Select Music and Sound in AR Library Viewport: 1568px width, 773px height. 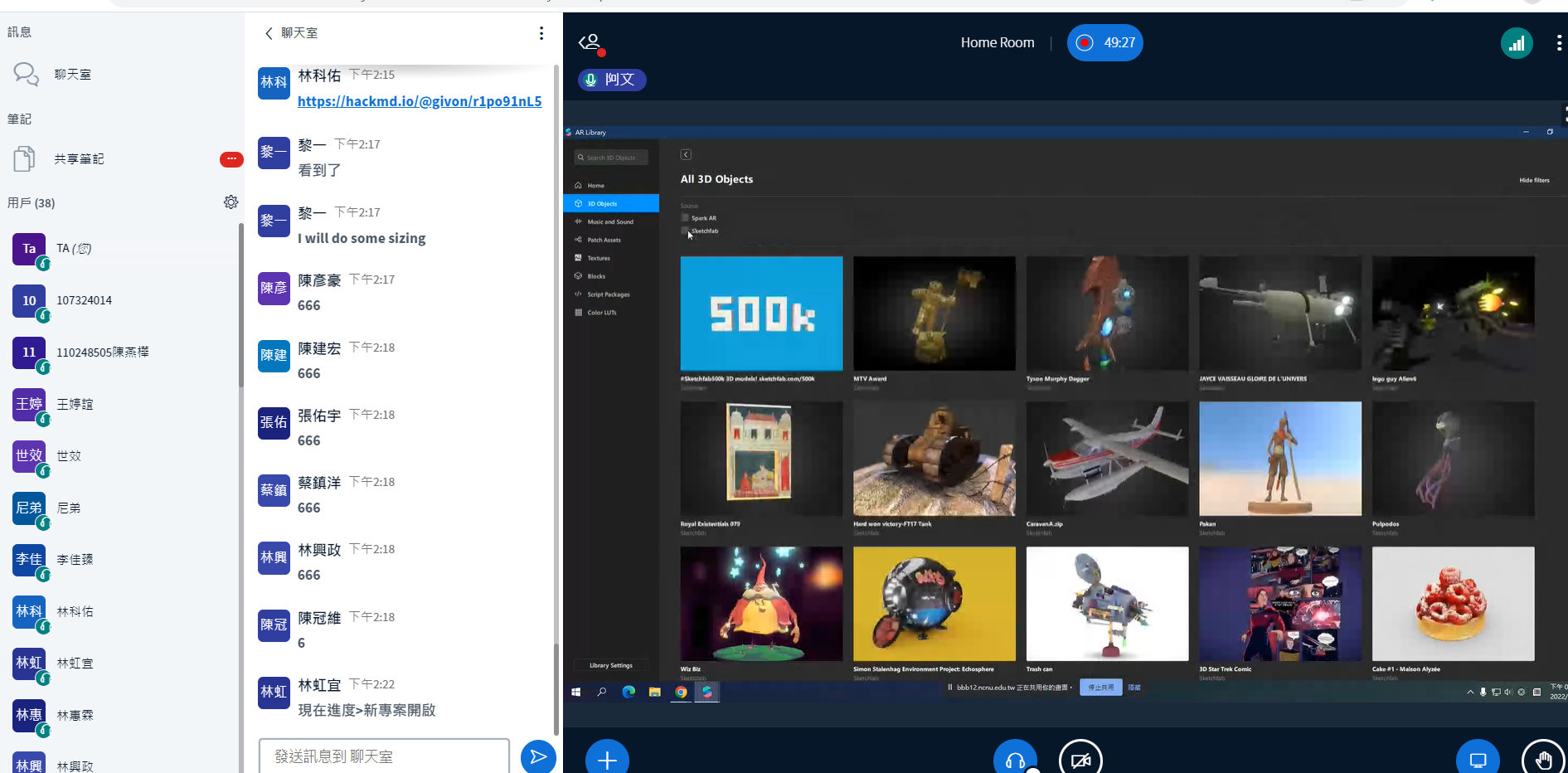(x=609, y=221)
